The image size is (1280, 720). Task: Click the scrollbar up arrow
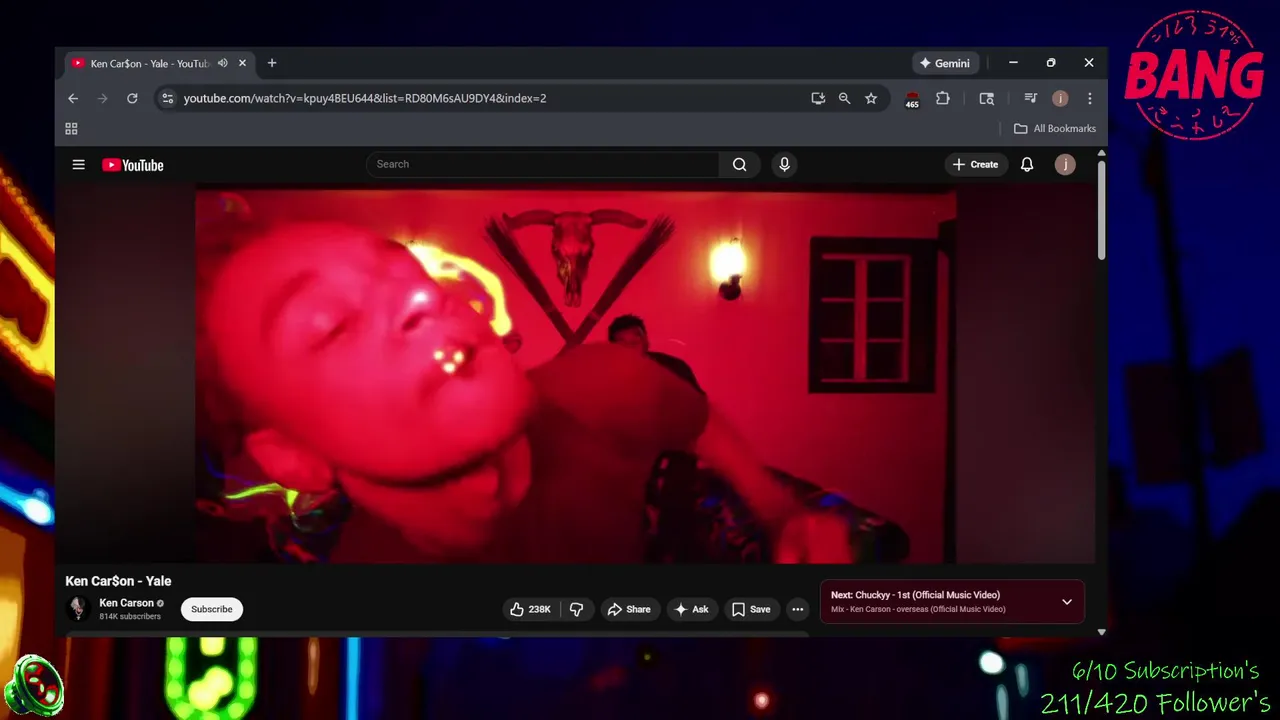pyautogui.click(x=1101, y=153)
